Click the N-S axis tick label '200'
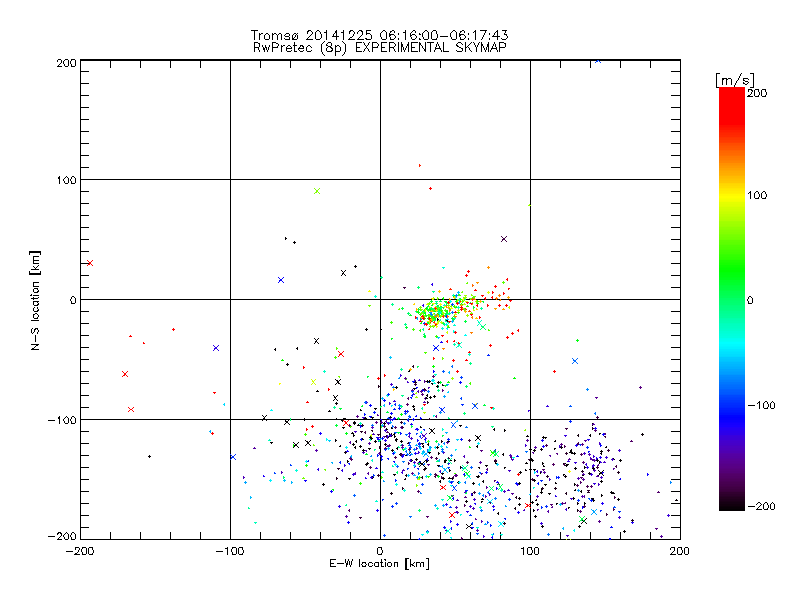 pyautogui.click(x=66, y=63)
